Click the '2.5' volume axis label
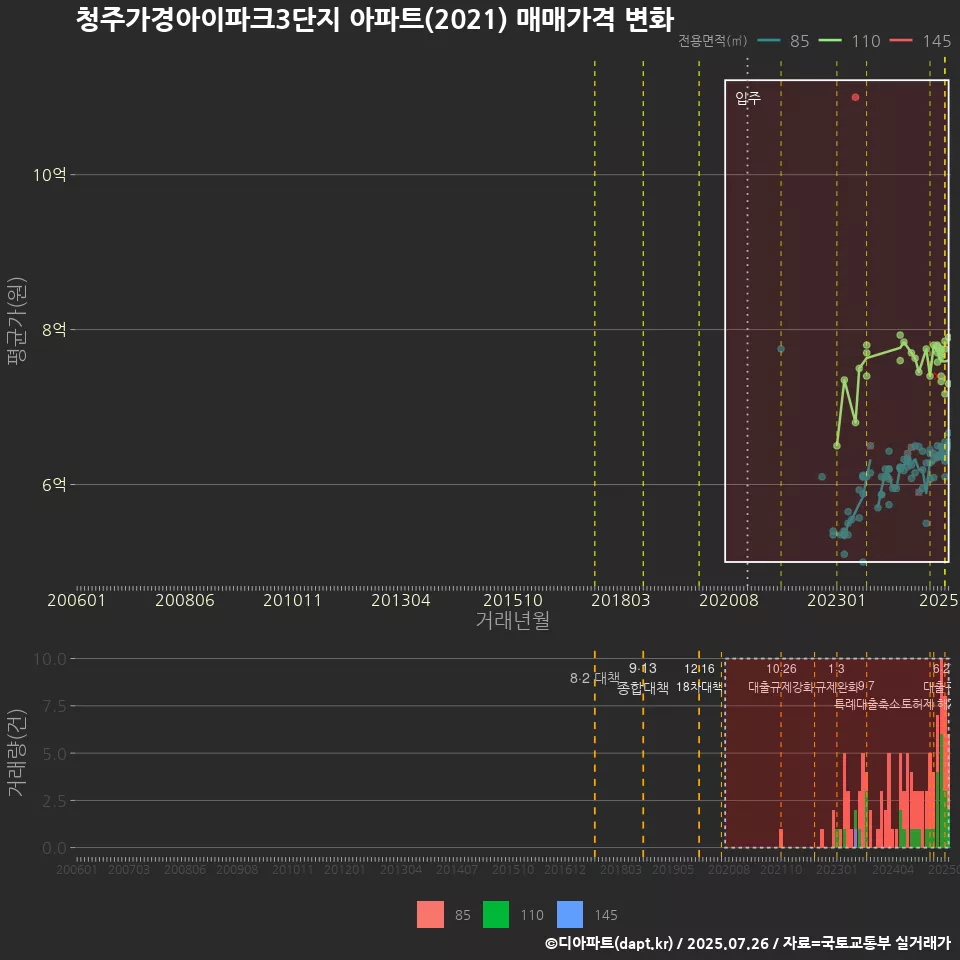 click(54, 801)
